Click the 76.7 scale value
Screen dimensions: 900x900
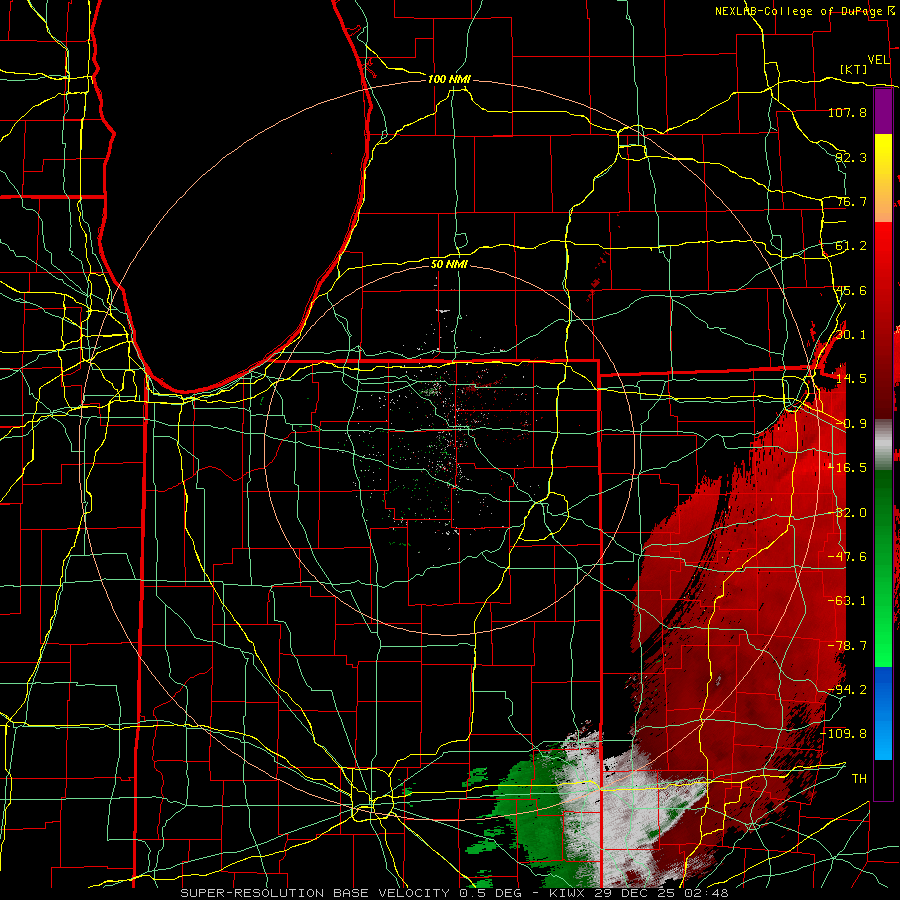pos(851,201)
